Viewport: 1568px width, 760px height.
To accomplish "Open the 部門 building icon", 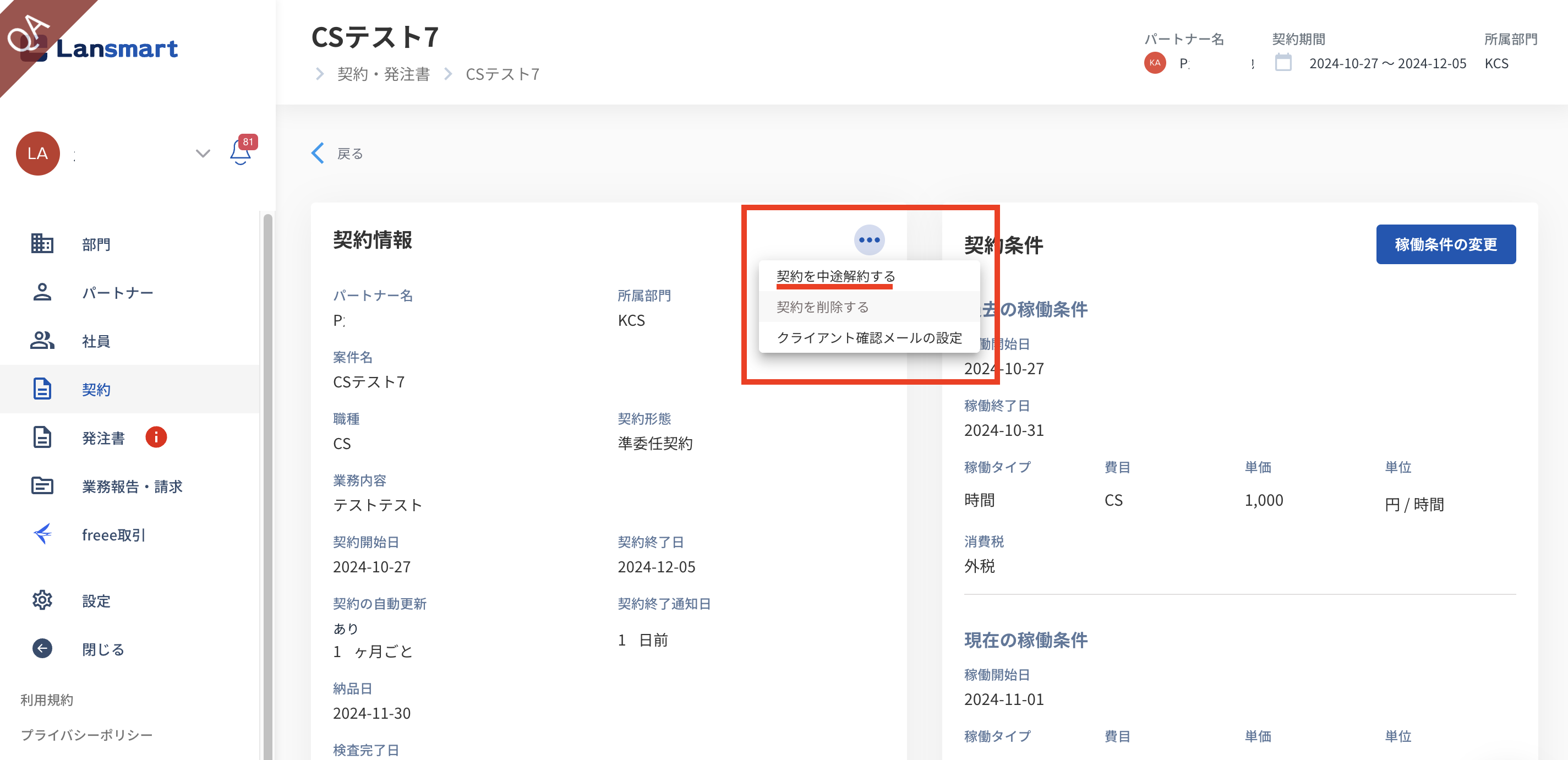I will click(42, 243).
